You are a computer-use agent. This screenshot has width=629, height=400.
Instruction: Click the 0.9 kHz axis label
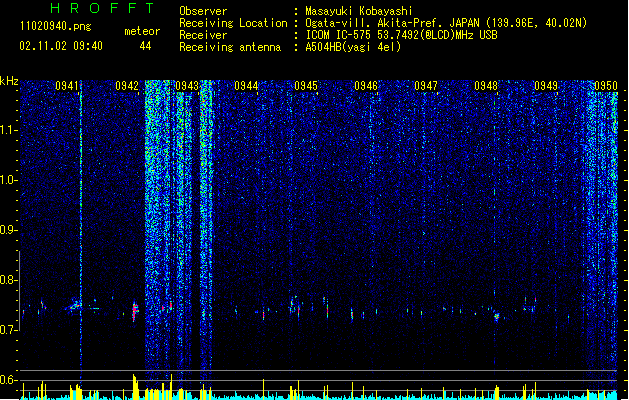[x=9, y=230]
